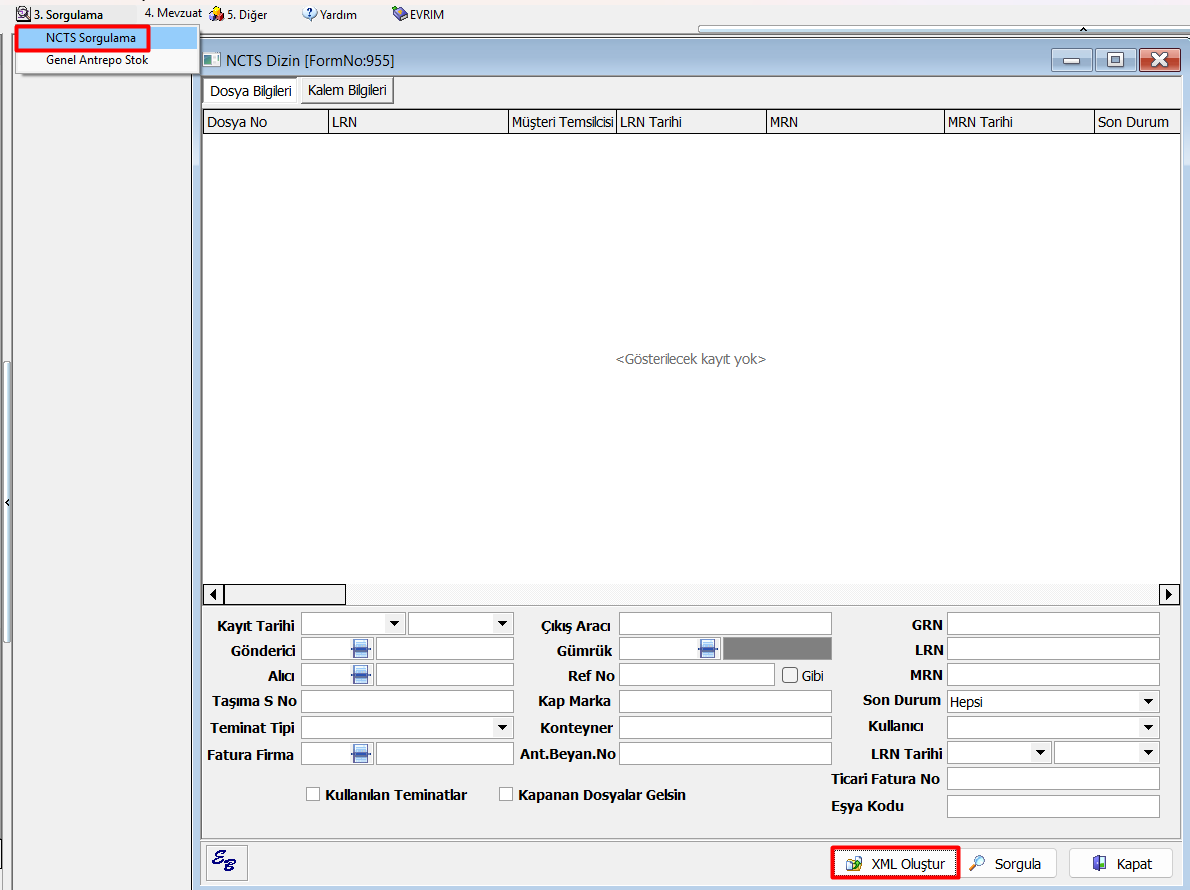Toggle Kapanan Dosyalar Gelsin checkbox
The image size is (1190, 890).
click(506, 795)
